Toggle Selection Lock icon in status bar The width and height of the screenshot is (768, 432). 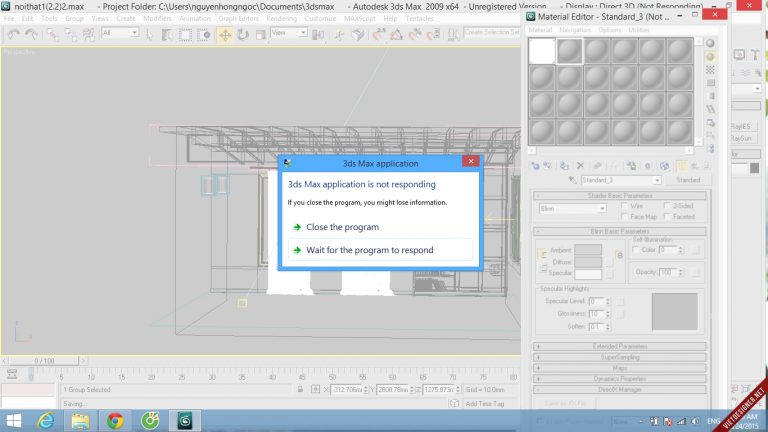300,389
